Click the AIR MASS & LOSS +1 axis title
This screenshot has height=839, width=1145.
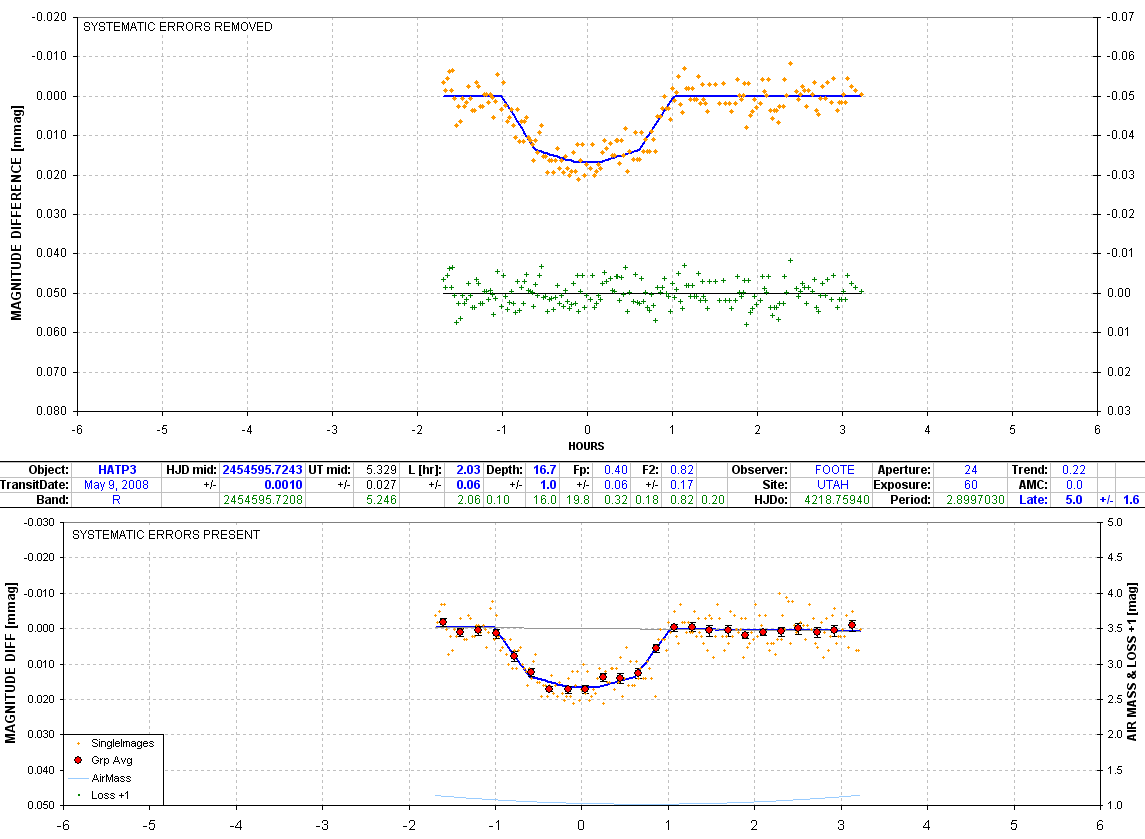pyautogui.click(x=1132, y=662)
